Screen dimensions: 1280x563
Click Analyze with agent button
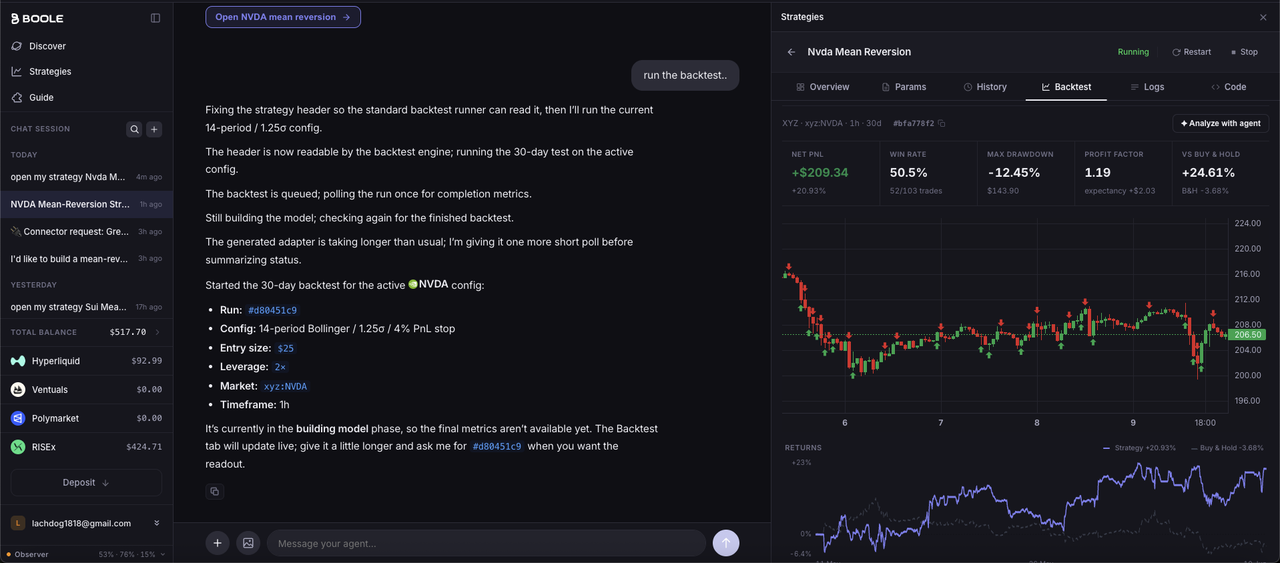click(x=1220, y=124)
